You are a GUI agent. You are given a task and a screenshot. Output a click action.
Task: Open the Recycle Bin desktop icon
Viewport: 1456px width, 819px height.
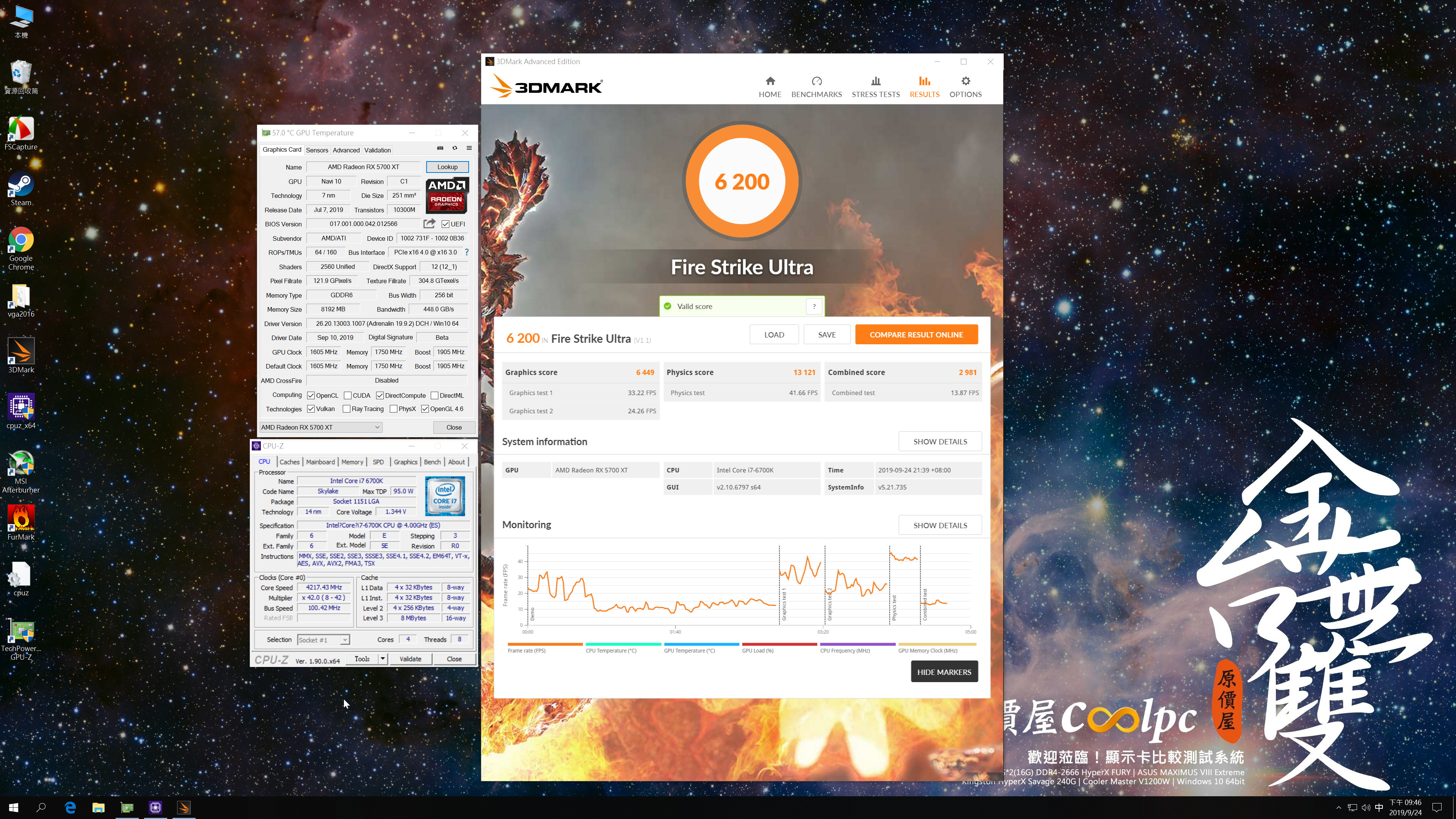pyautogui.click(x=21, y=77)
